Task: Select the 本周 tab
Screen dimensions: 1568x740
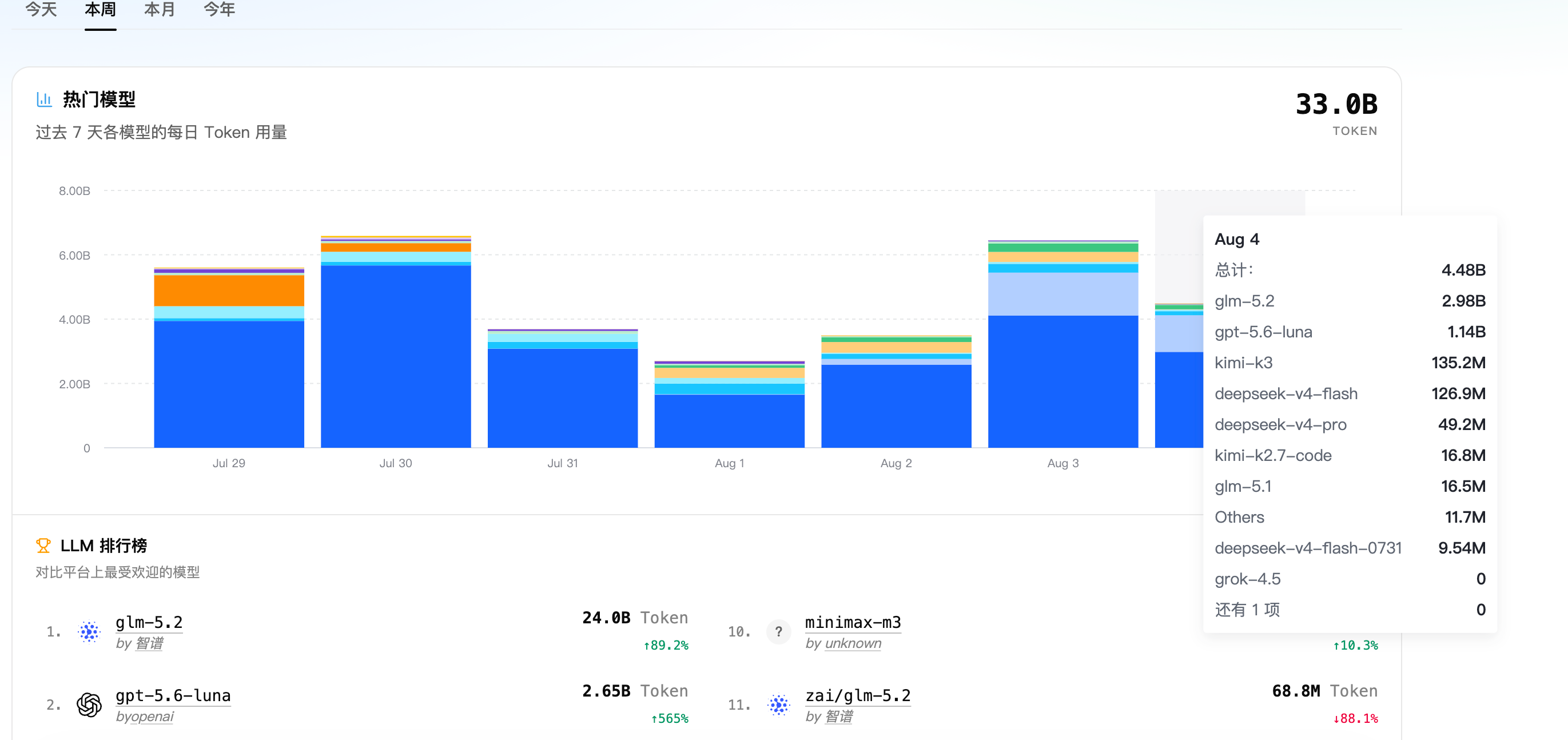Action: coord(101,10)
